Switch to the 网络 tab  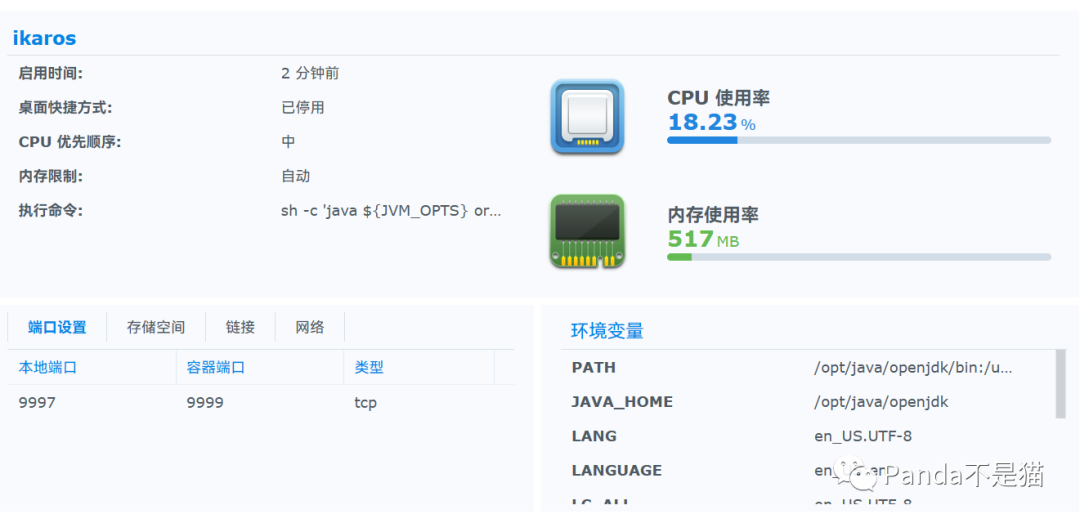click(310, 327)
